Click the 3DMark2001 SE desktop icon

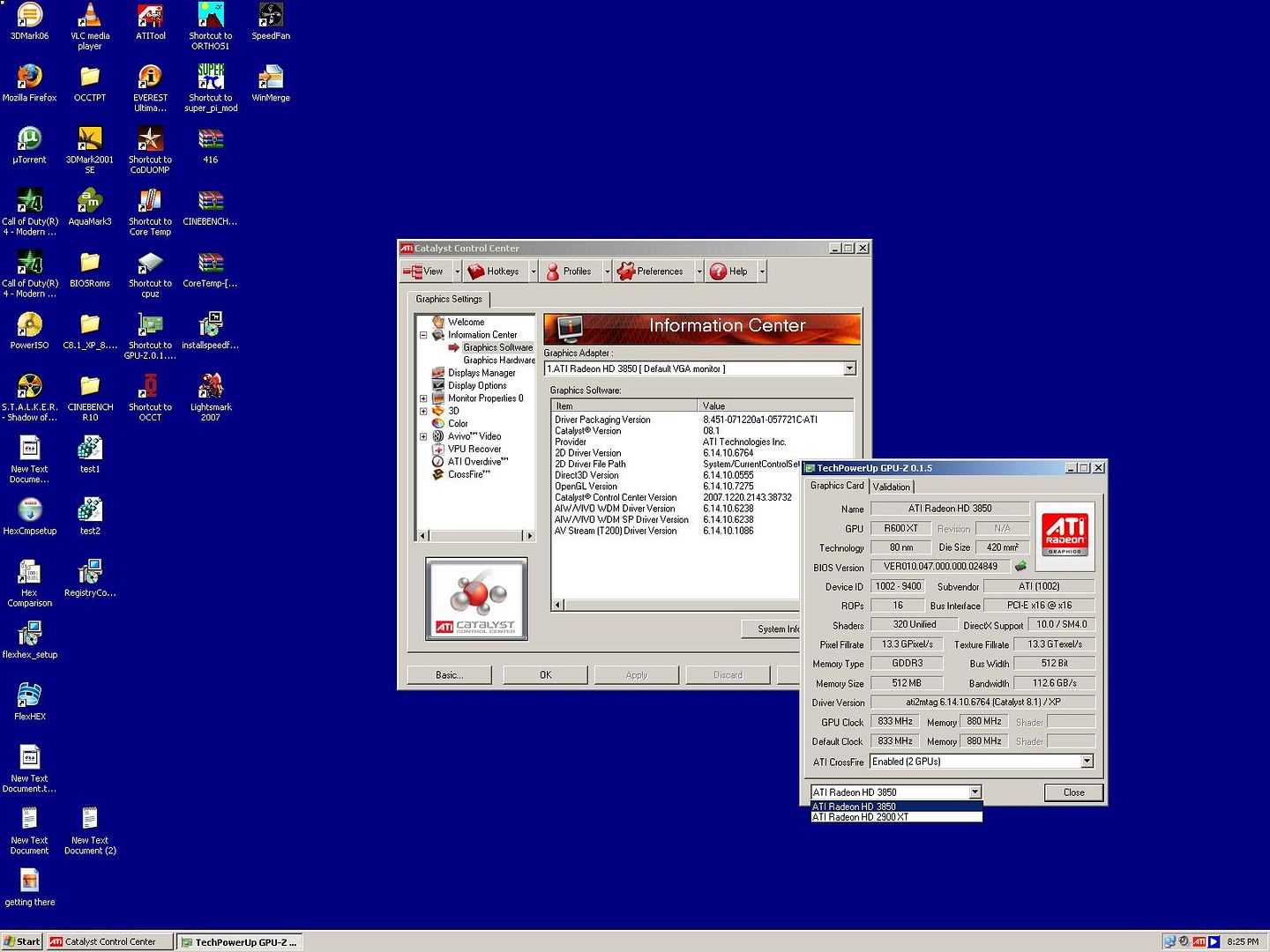[90, 150]
